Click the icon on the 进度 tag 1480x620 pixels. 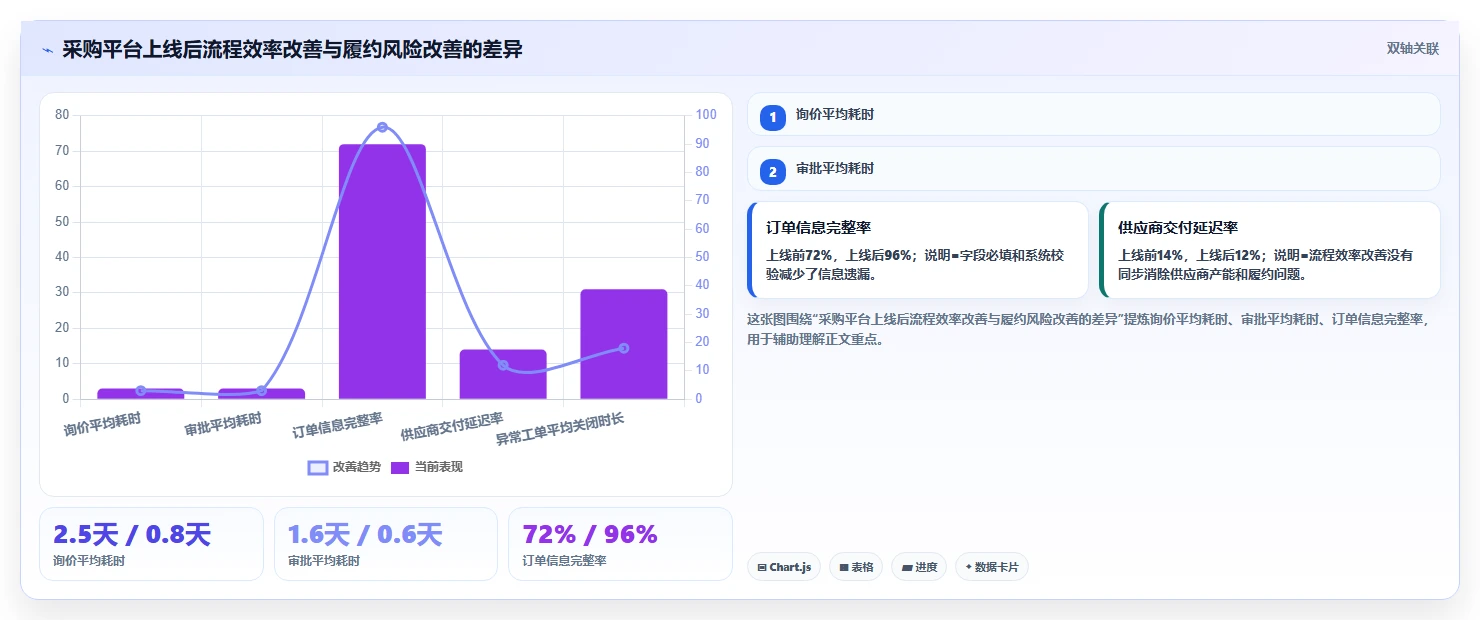[906, 568]
